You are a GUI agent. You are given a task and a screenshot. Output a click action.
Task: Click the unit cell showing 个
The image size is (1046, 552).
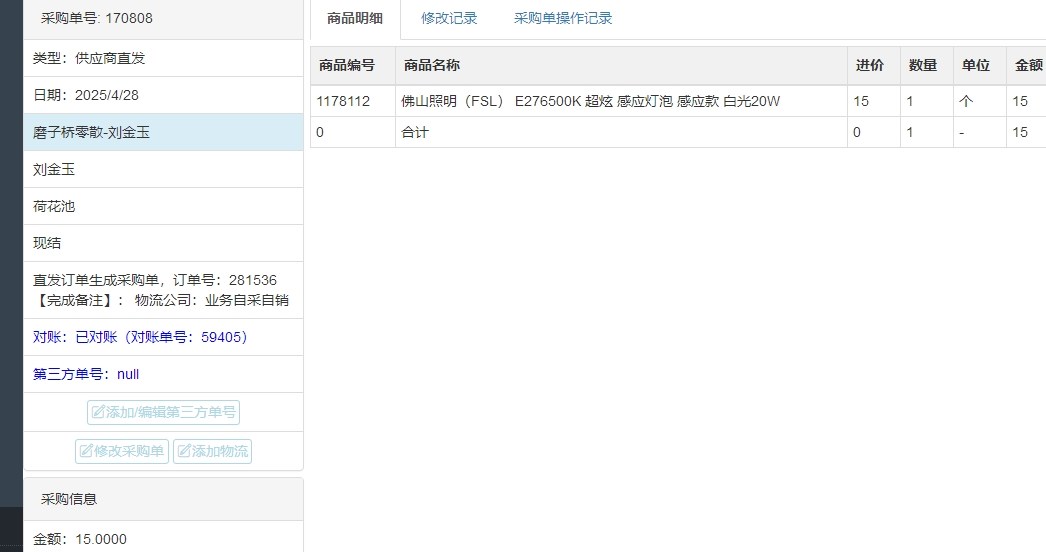(979, 101)
